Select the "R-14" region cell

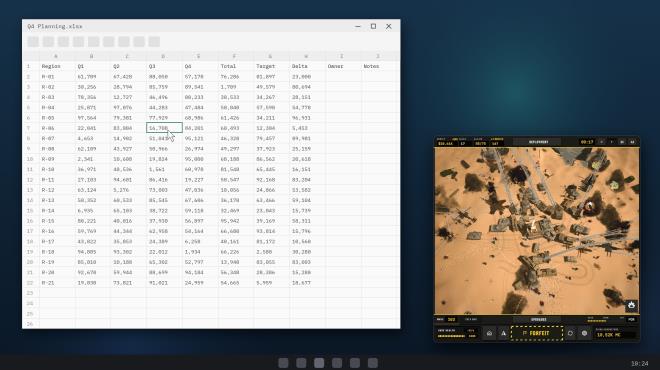(57, 210)
